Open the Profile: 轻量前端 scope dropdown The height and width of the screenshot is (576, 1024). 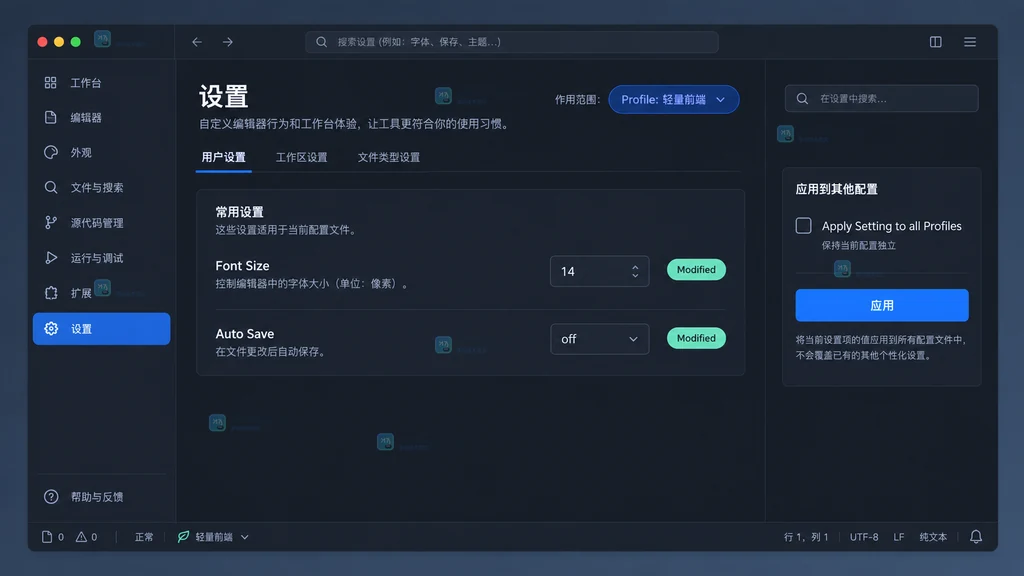pos(673,99)
